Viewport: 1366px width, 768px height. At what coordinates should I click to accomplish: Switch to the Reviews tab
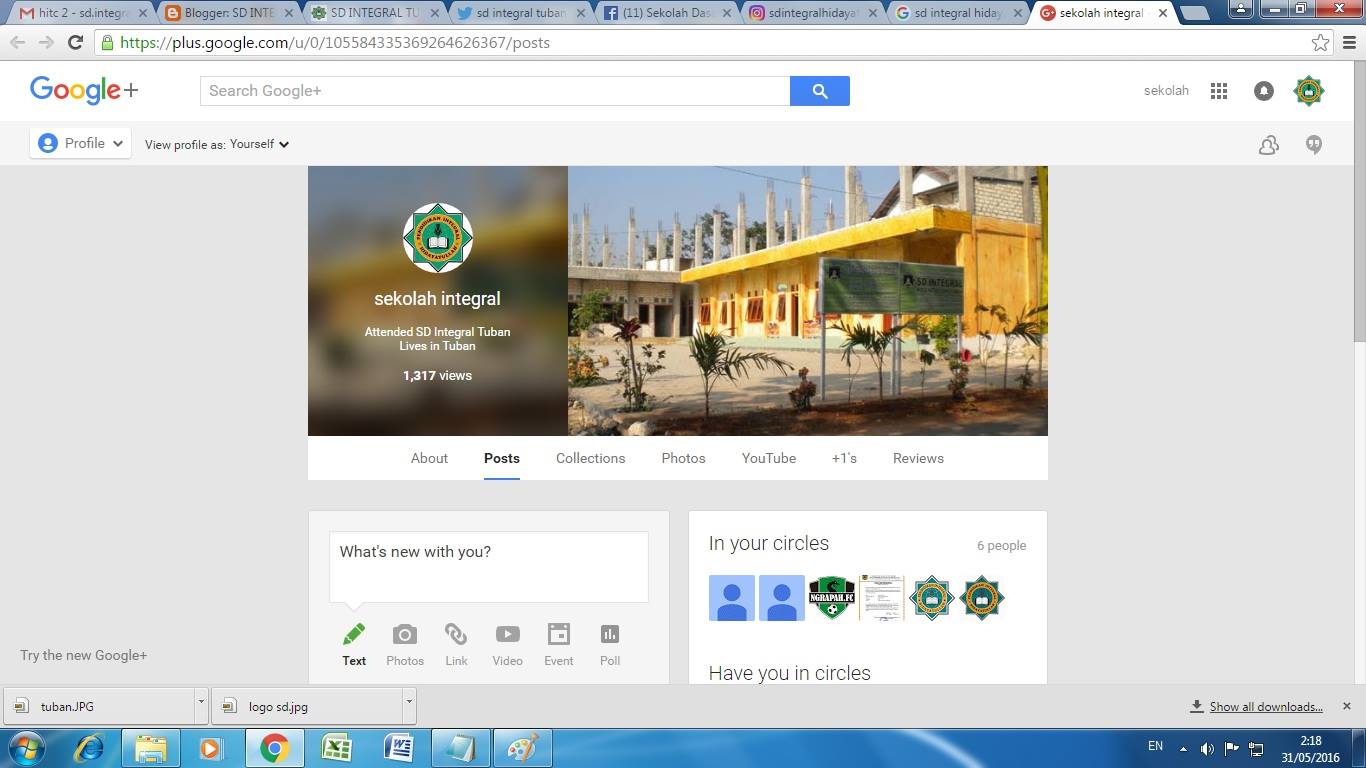click(918, 458)
